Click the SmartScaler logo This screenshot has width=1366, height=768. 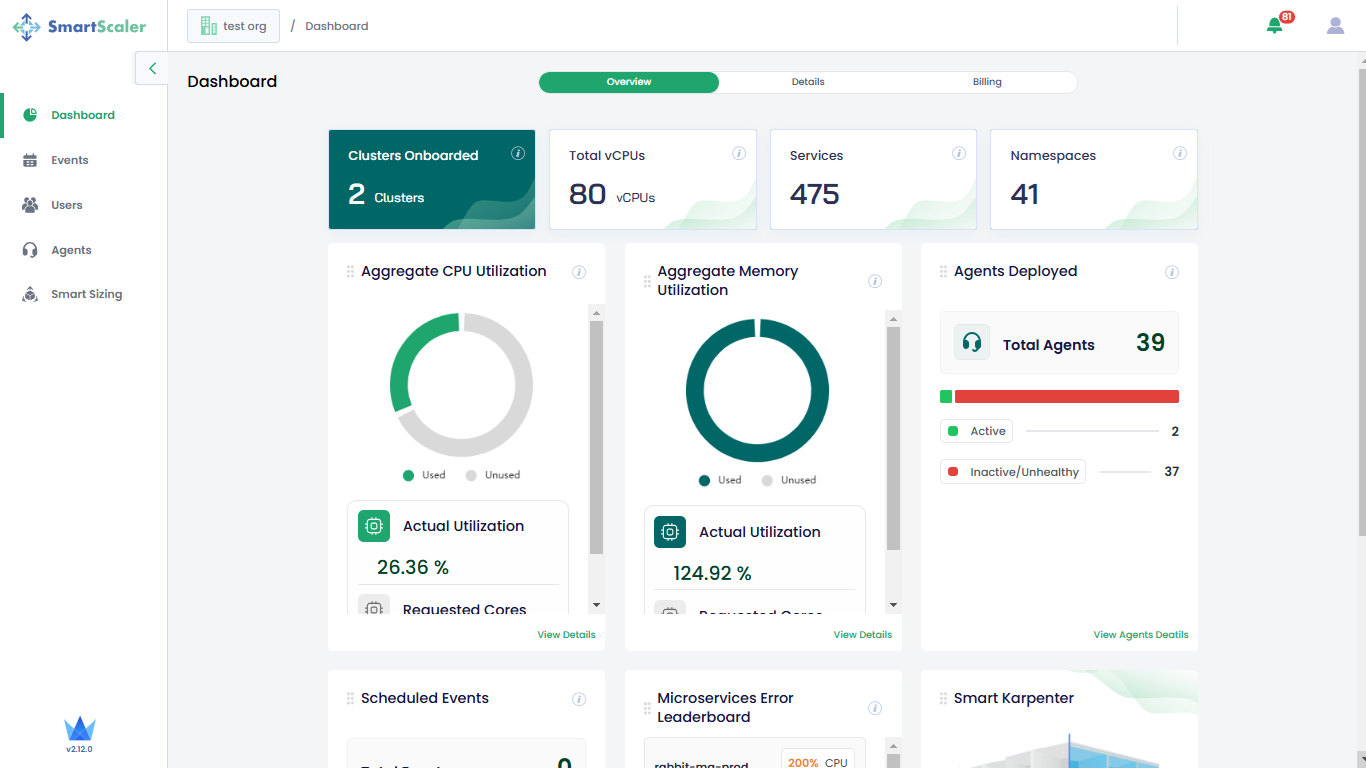[79, 27]
